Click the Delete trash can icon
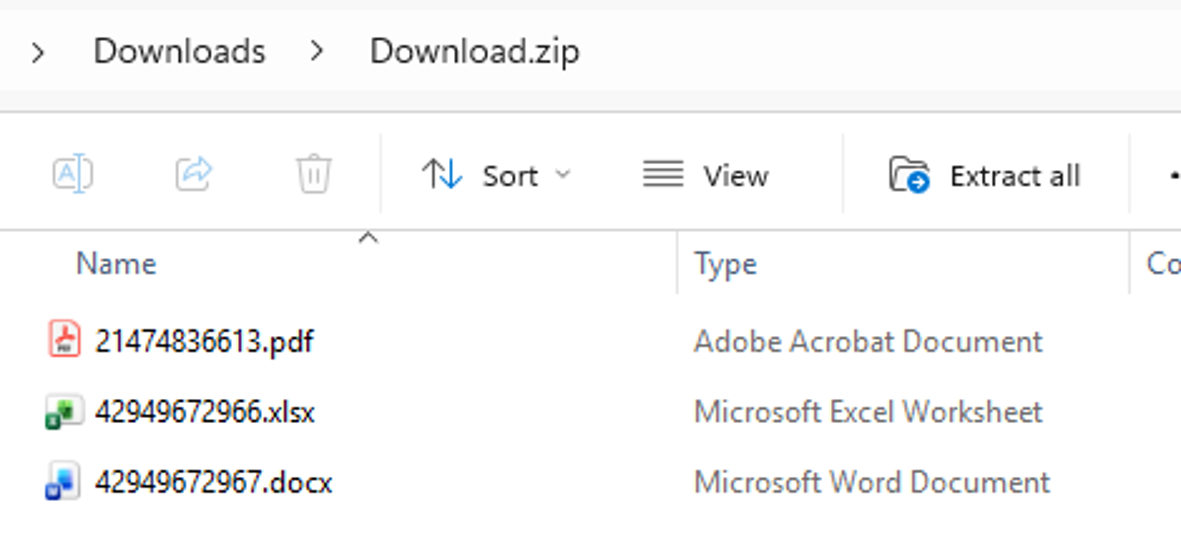1181x553 pixels. click(313, 175)
